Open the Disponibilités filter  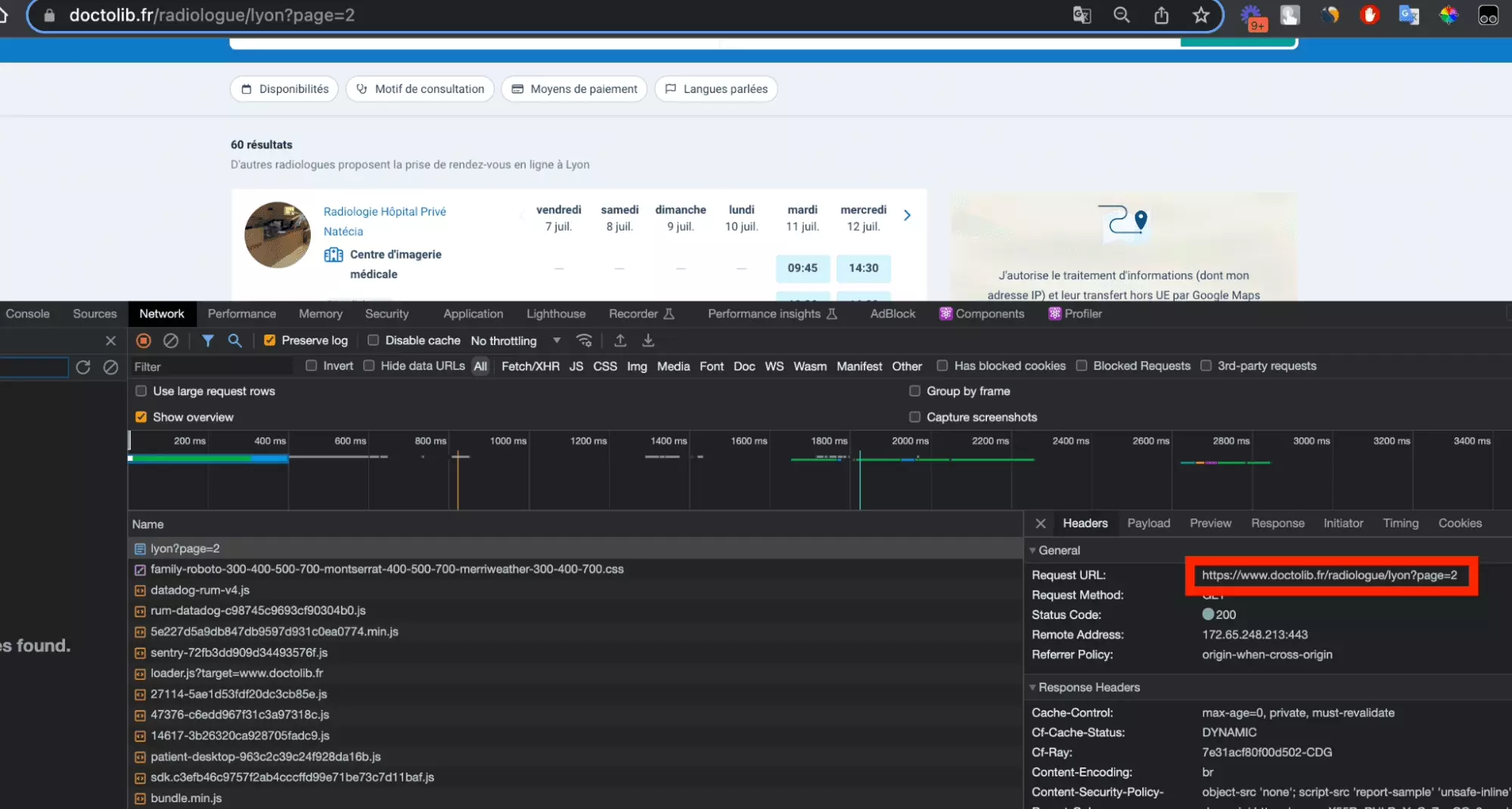click(x=284, y=89)
